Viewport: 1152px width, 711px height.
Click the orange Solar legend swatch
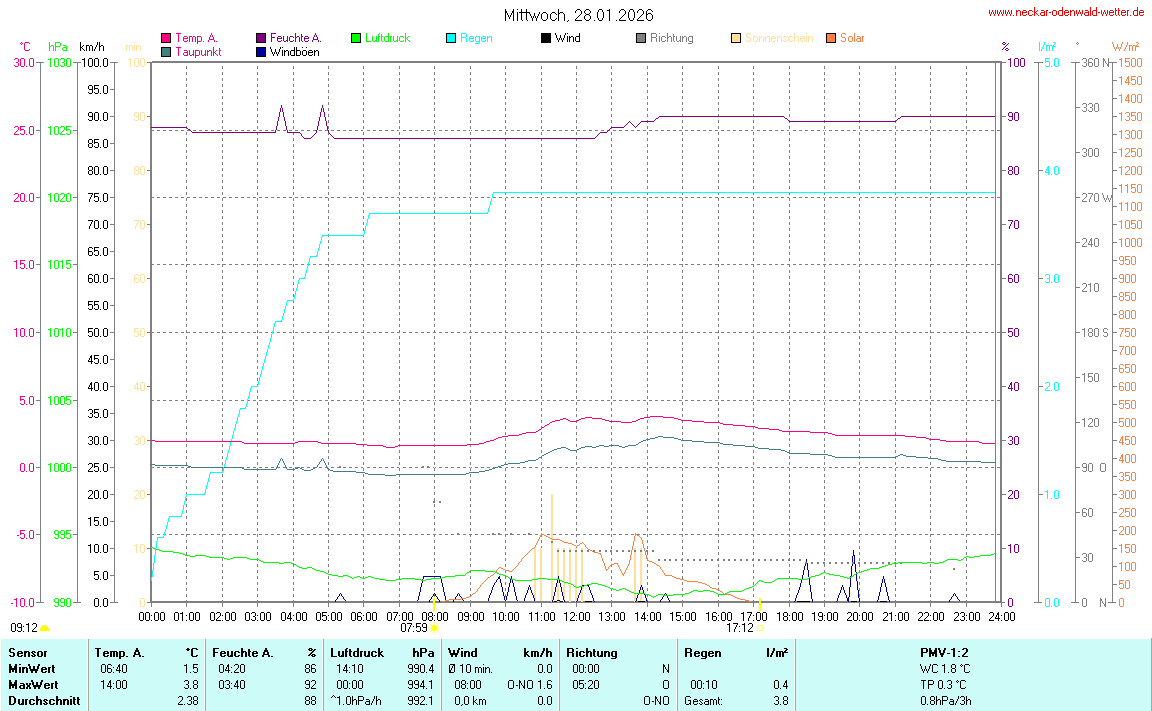point(830,38)
